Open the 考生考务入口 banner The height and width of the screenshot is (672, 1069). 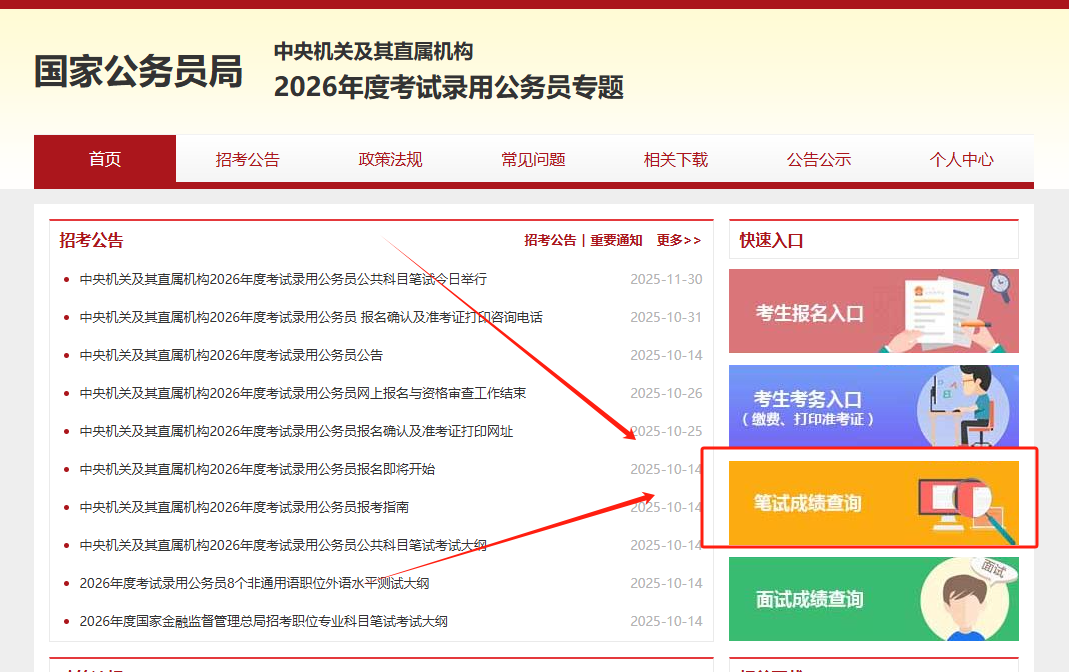coord(873,407)
